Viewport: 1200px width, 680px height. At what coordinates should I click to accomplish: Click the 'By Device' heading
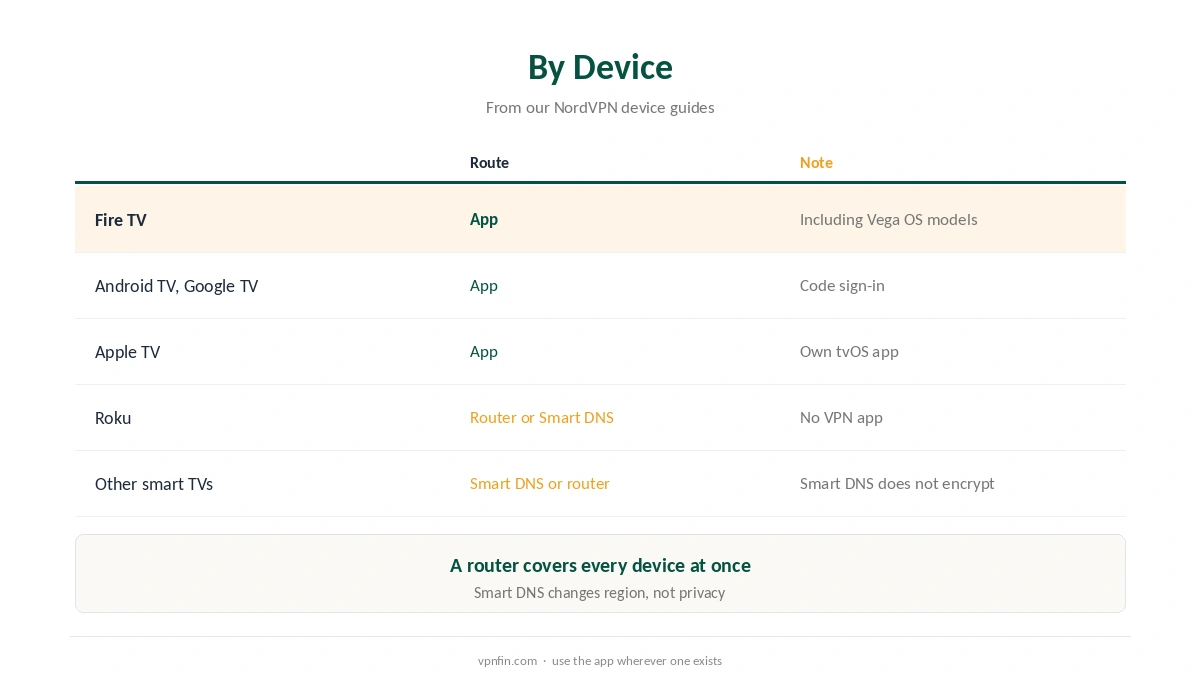600,67
